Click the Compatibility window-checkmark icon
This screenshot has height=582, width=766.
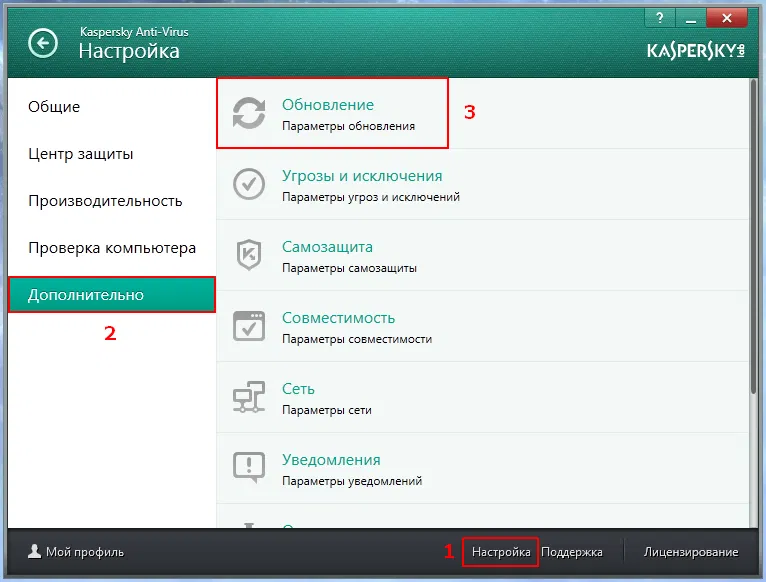click(x=249, y=326)
